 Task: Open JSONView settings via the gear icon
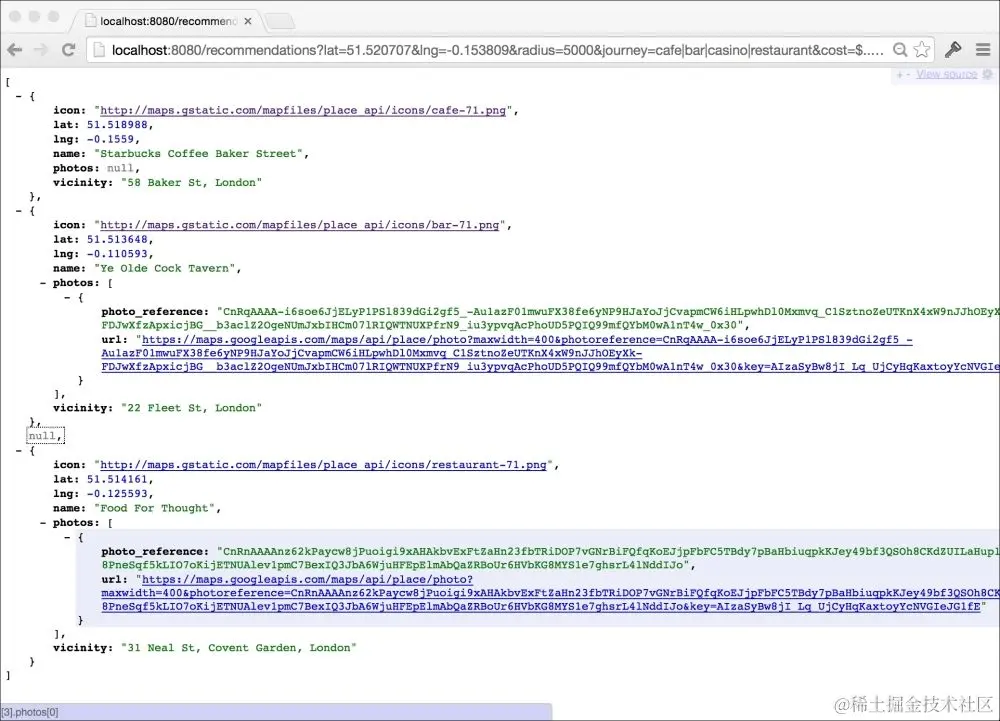(x=988, y=75)
